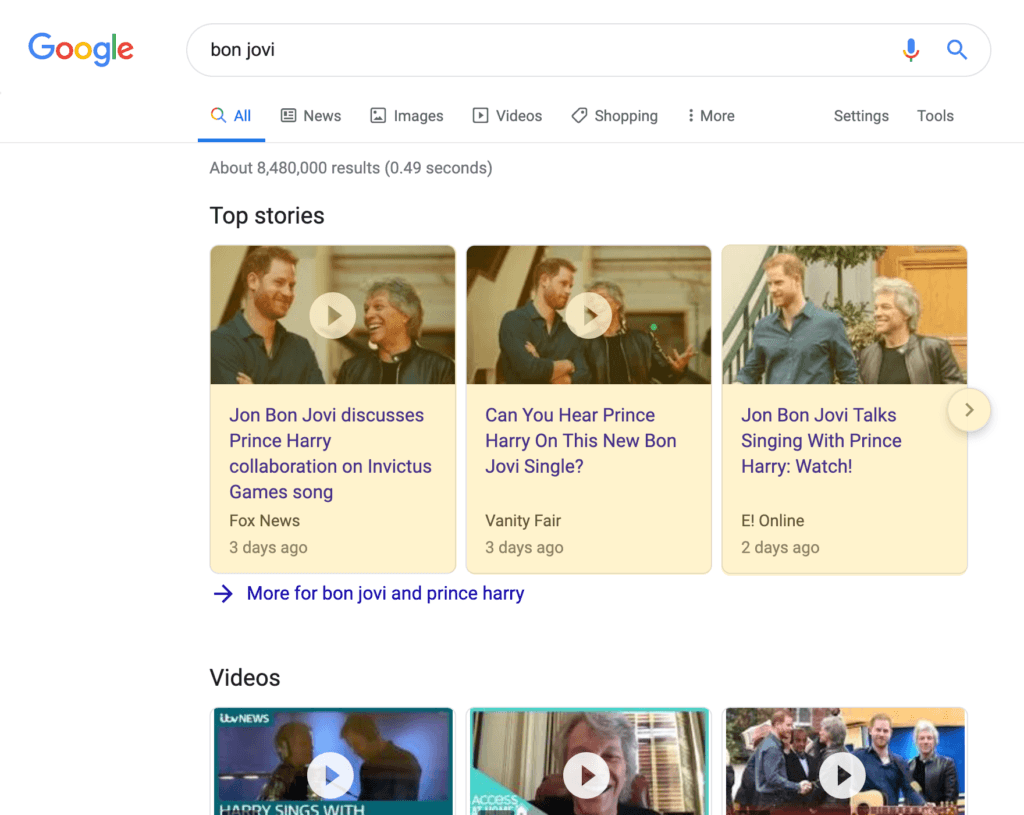
Task: Click the arrow icon beside 'More for bon jovi'
Action: (x=223, y=594)
